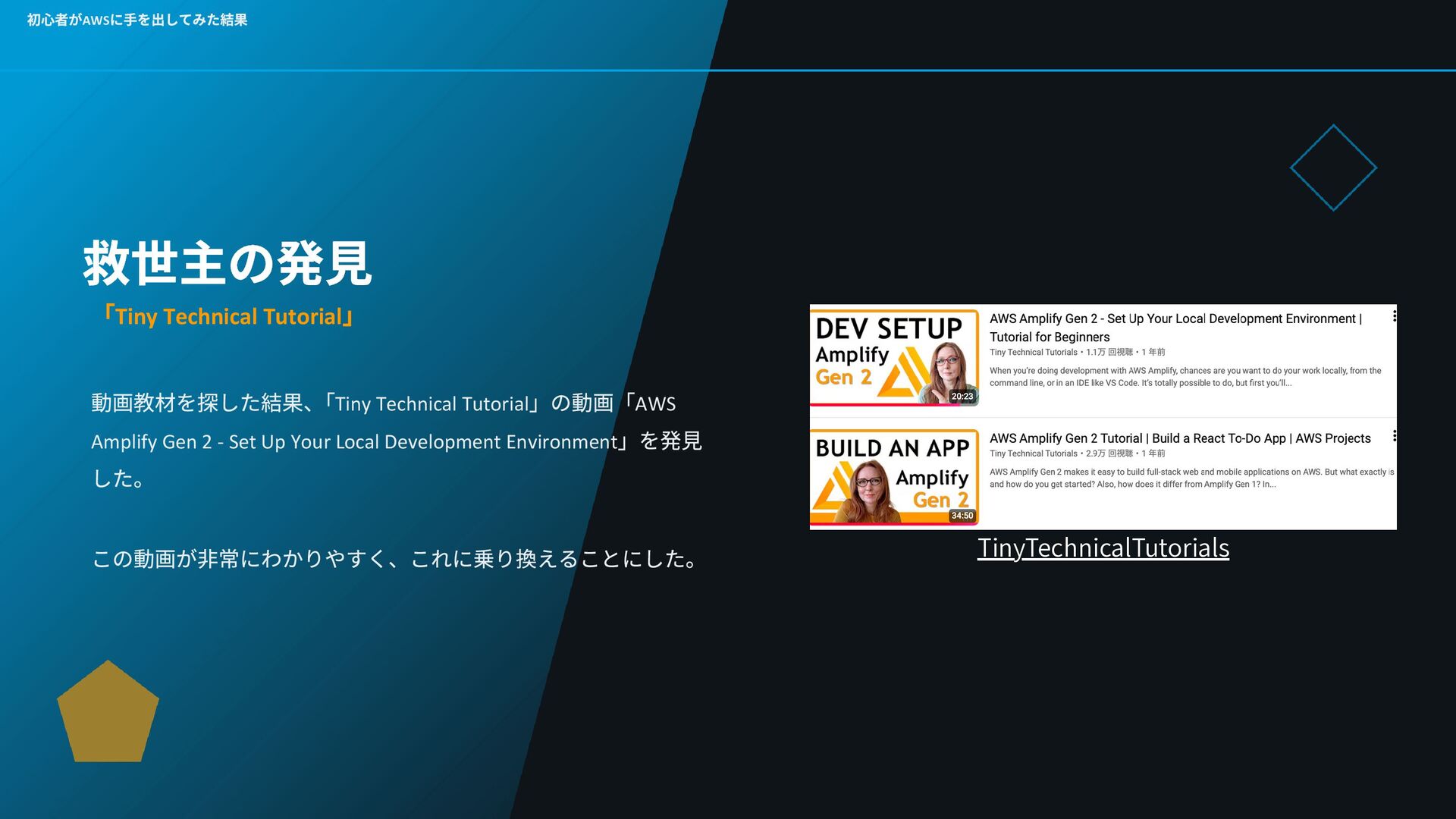Open the three-dot menu of the React To-Do video
The height and width of the screenshot is (819, 1456).
pos(1394,436)
